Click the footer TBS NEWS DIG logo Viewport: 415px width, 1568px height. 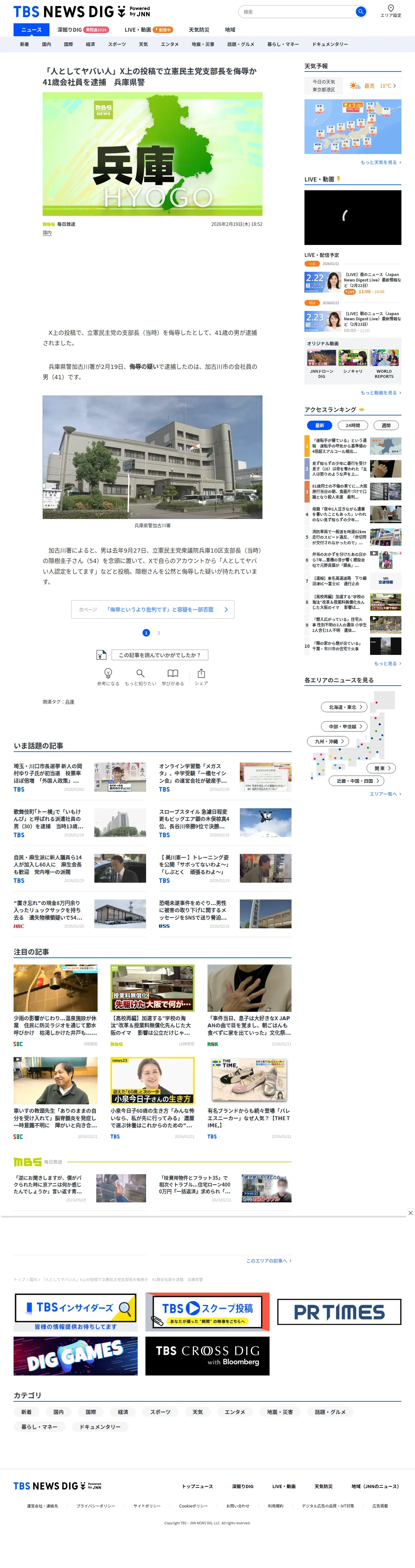pos(57,1486)
